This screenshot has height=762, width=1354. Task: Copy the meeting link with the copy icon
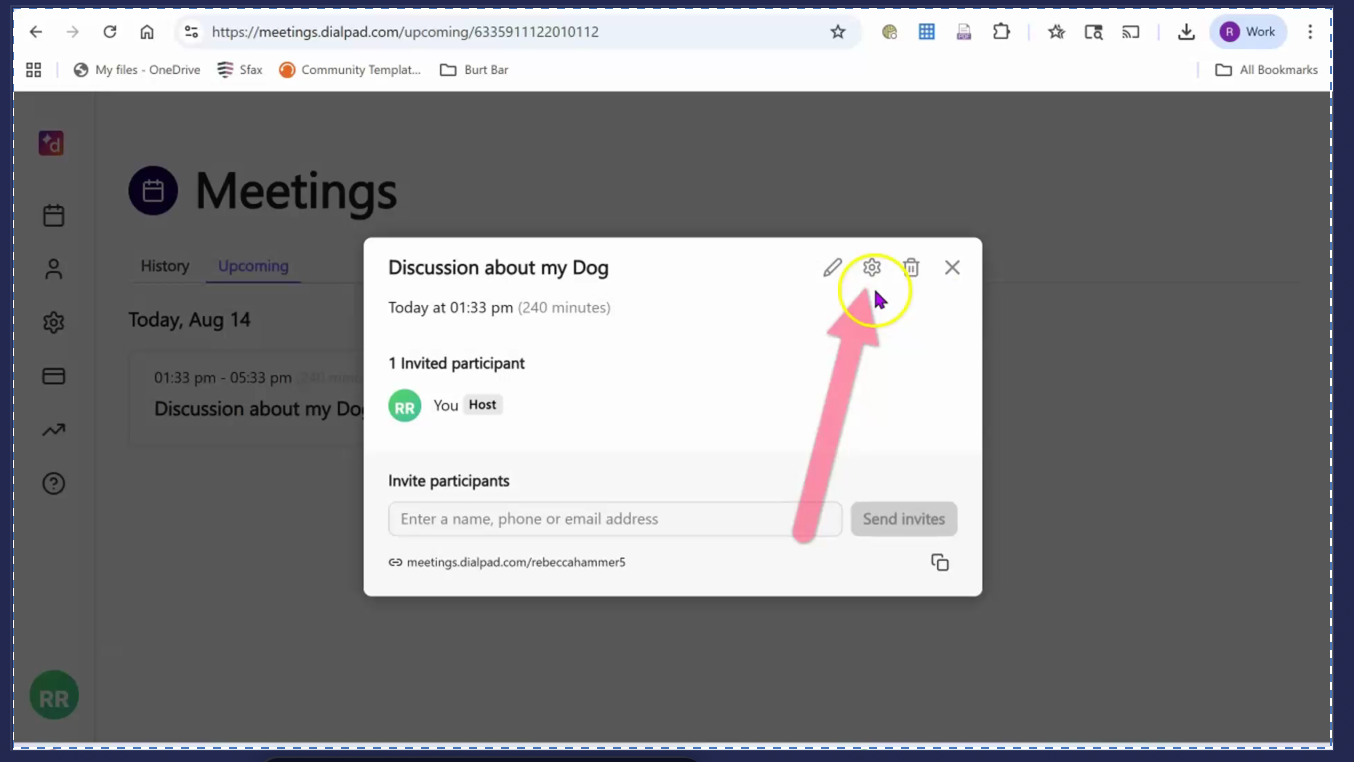pos(940,562)
